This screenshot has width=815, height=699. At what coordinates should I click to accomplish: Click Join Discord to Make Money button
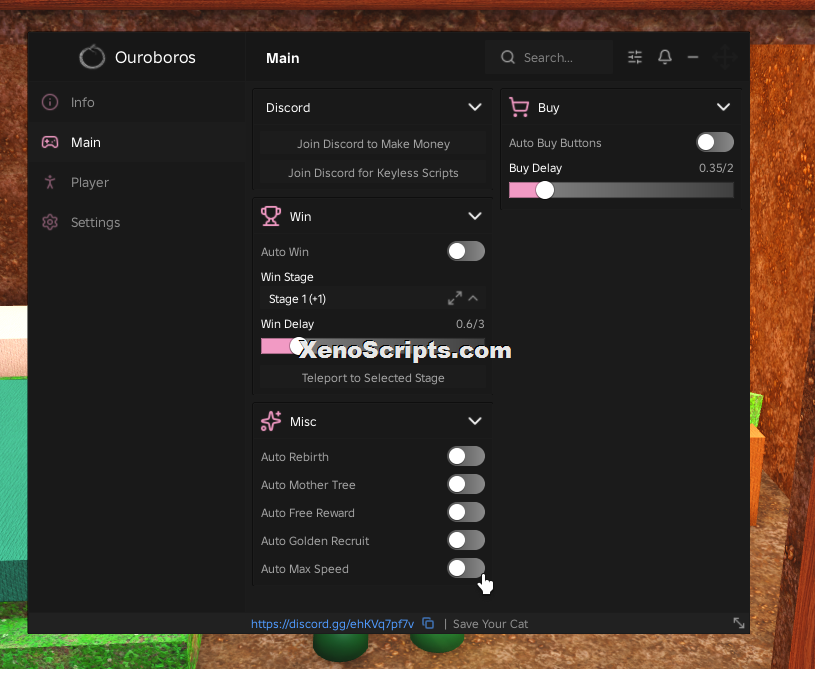click(x=373, y=143)
